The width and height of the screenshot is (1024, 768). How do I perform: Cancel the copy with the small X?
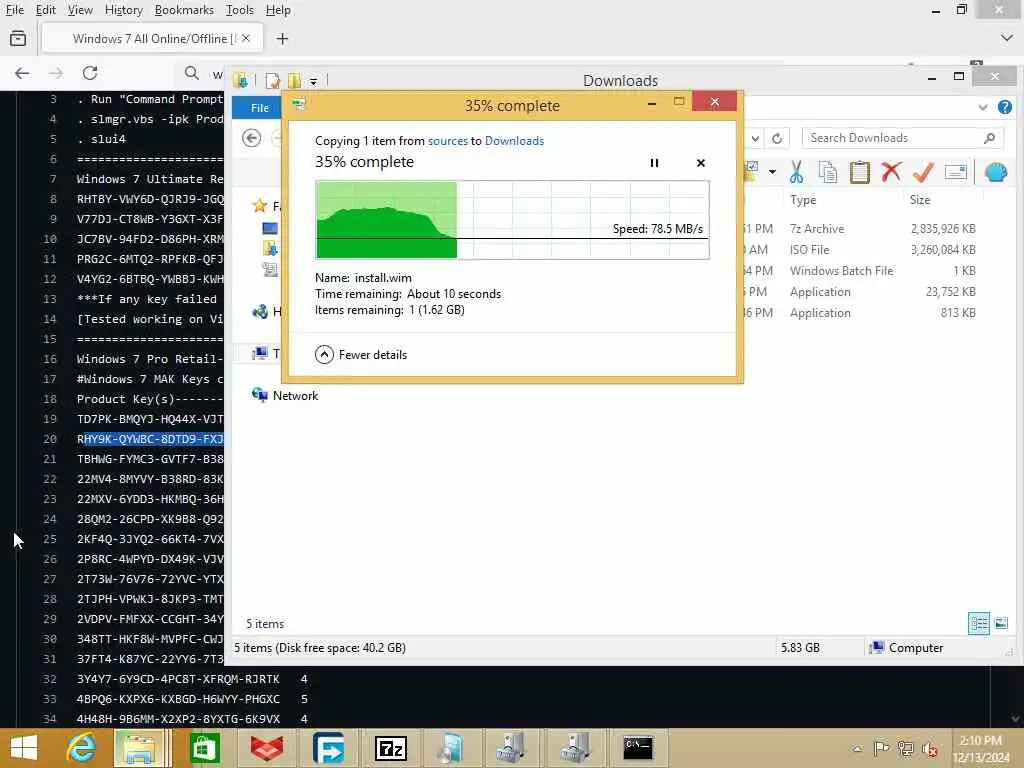click(x=701, y=163)
